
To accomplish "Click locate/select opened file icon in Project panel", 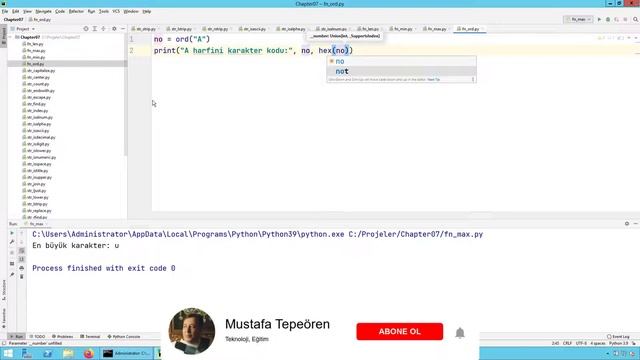I will pos(86,29).
